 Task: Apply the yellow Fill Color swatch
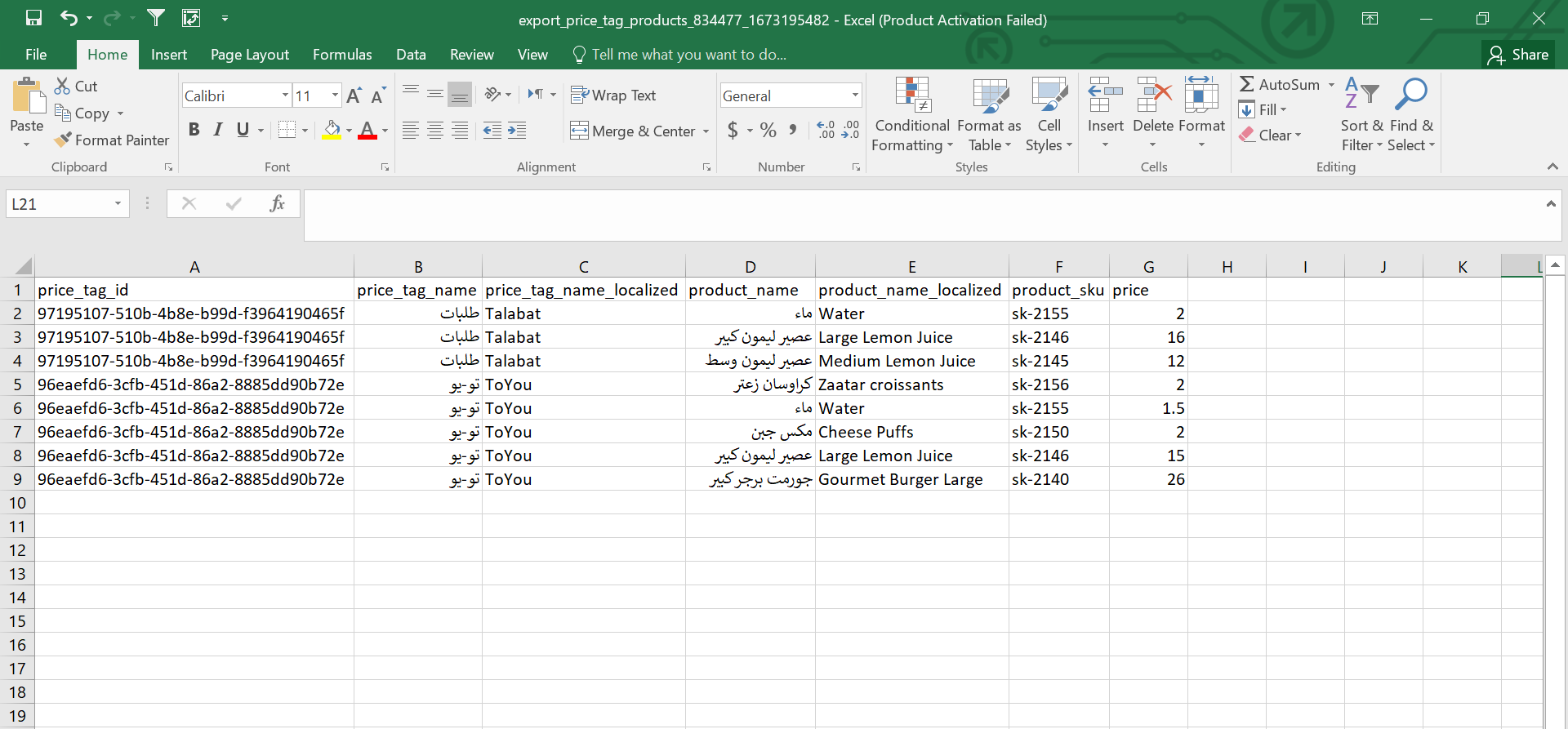(x=332, y=131)
